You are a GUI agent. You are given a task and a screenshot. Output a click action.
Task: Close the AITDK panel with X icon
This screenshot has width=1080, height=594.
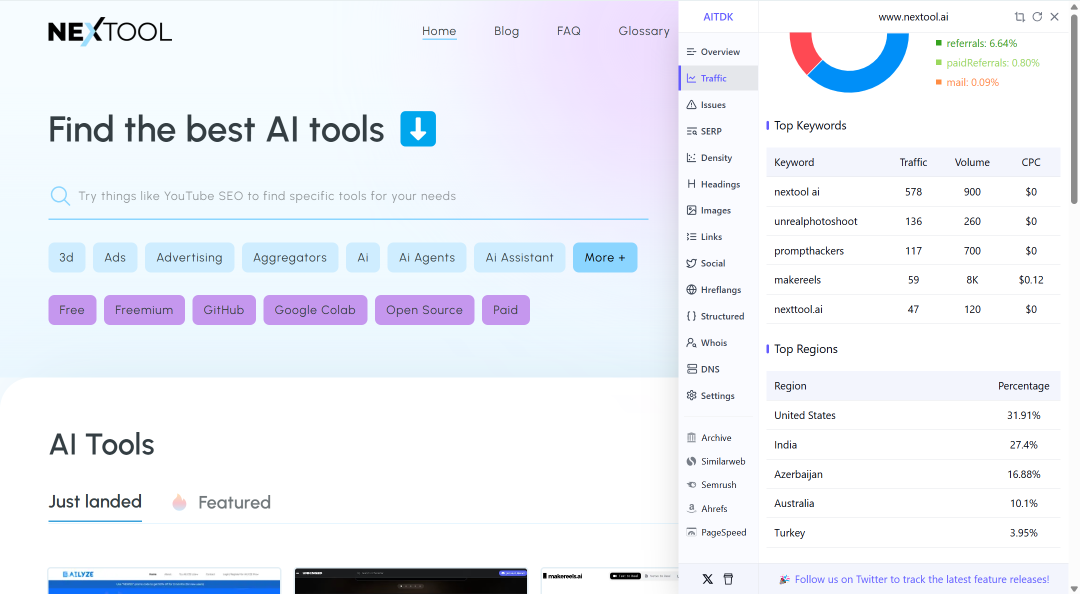point(1055,17)
